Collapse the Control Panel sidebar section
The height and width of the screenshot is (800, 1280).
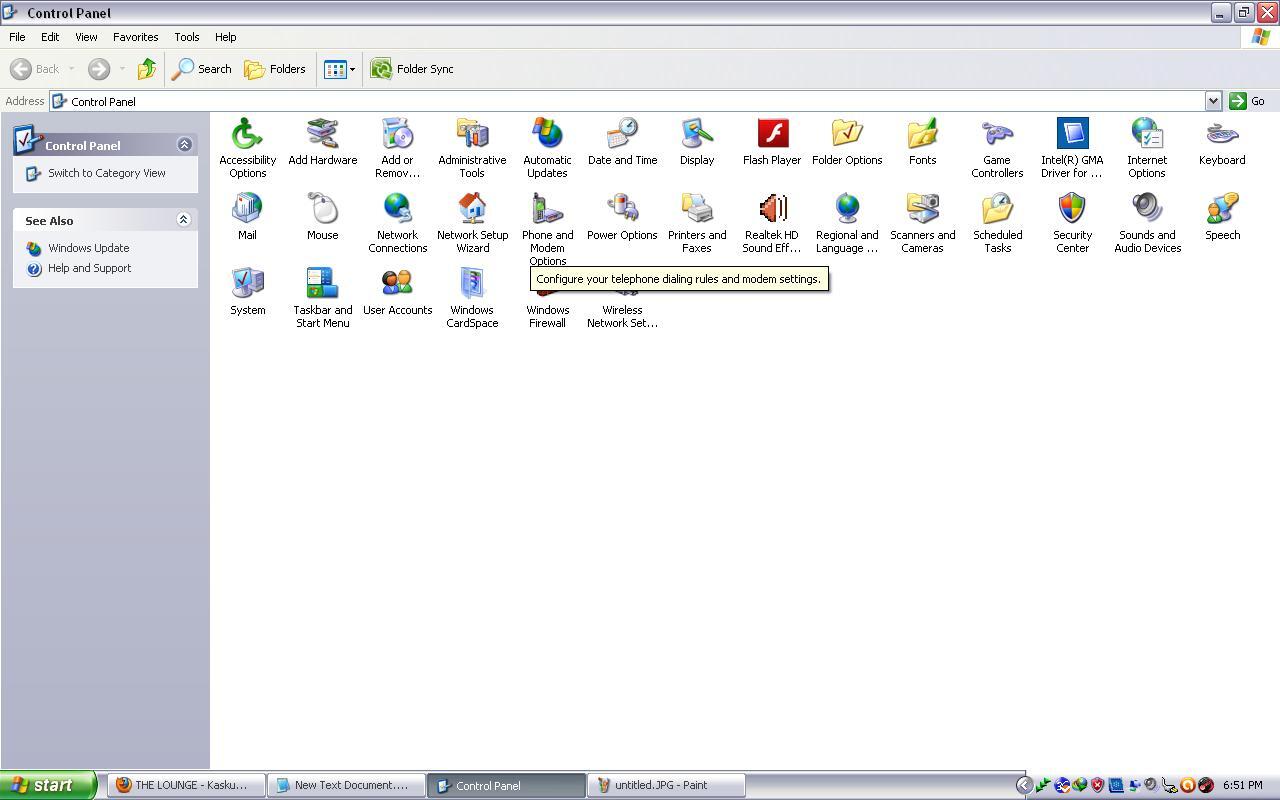(x=184, y=145)
